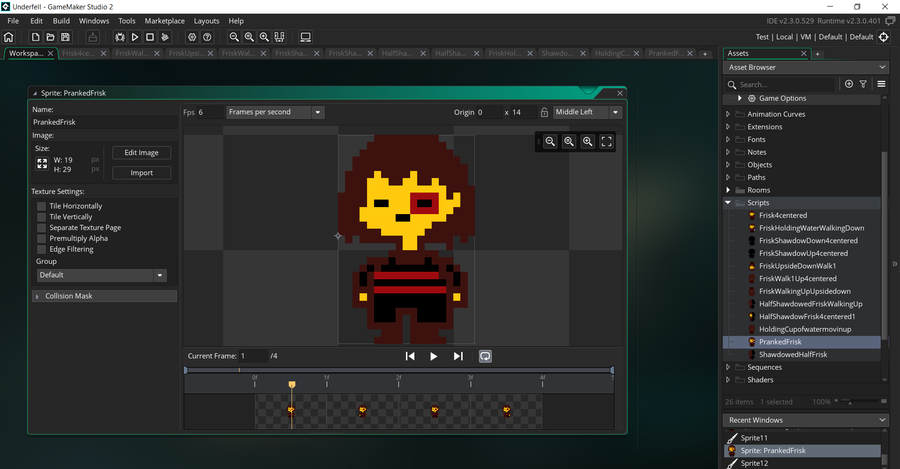Toggle loop playback button
The width and height of the screenshot is (900, 469).
[485, 356]
